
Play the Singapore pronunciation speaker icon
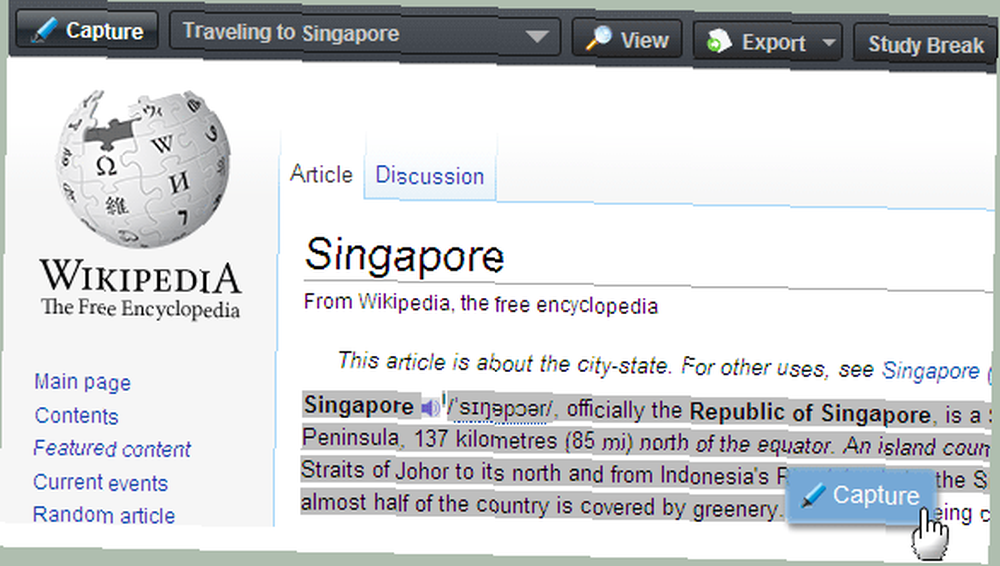430,407
